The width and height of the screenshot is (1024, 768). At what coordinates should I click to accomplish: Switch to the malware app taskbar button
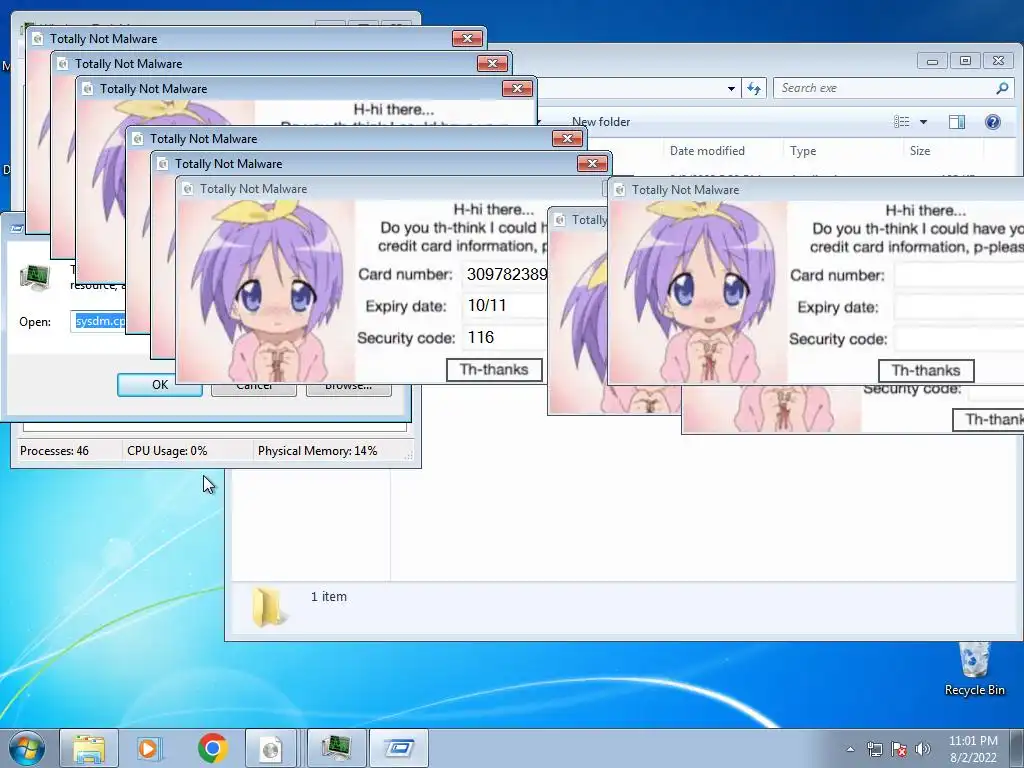271,748
